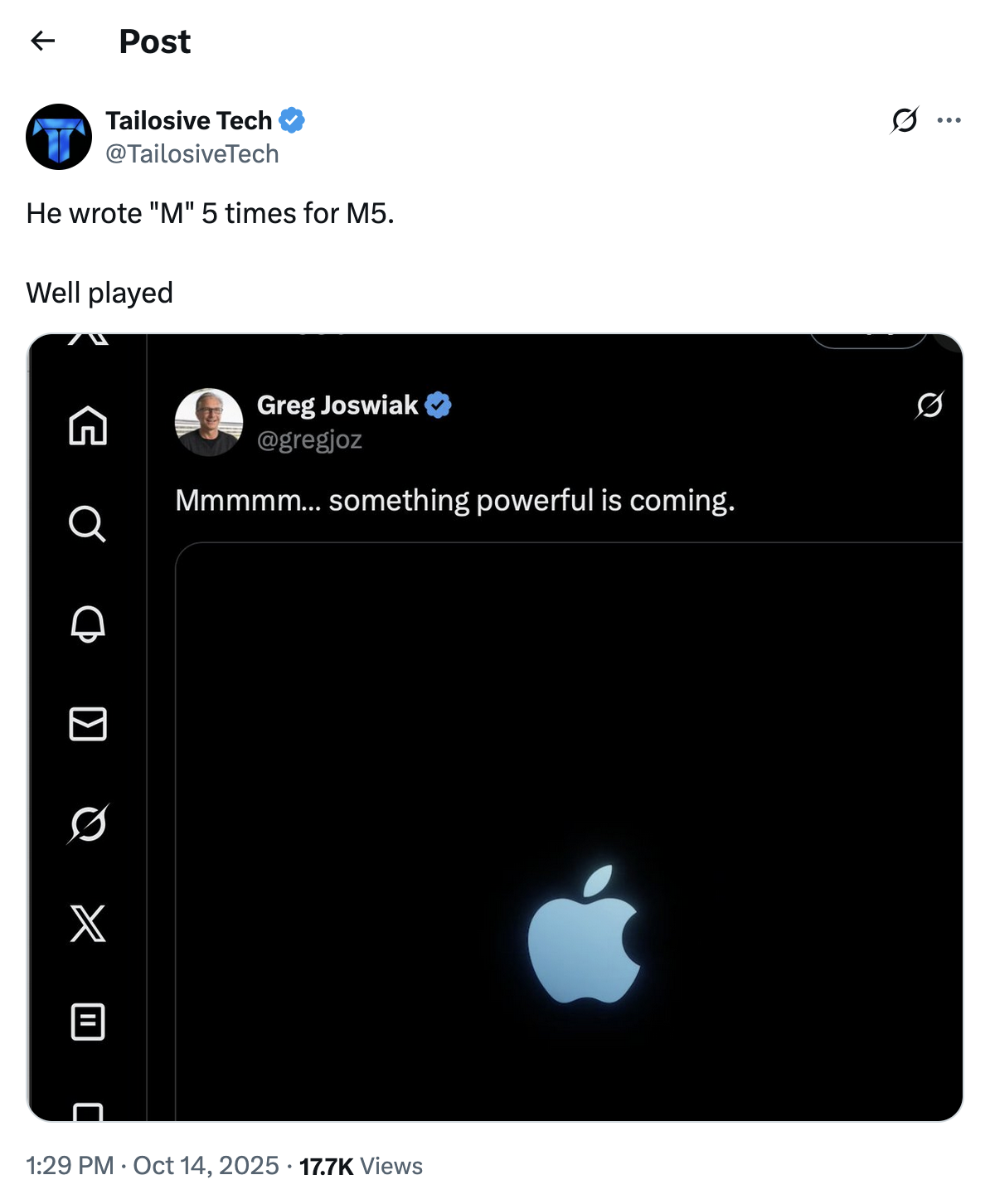990x1204 pixels.
Task: Click the X Premium logo in sidebar
Action: pyautogui.click(x=88, y=923)
